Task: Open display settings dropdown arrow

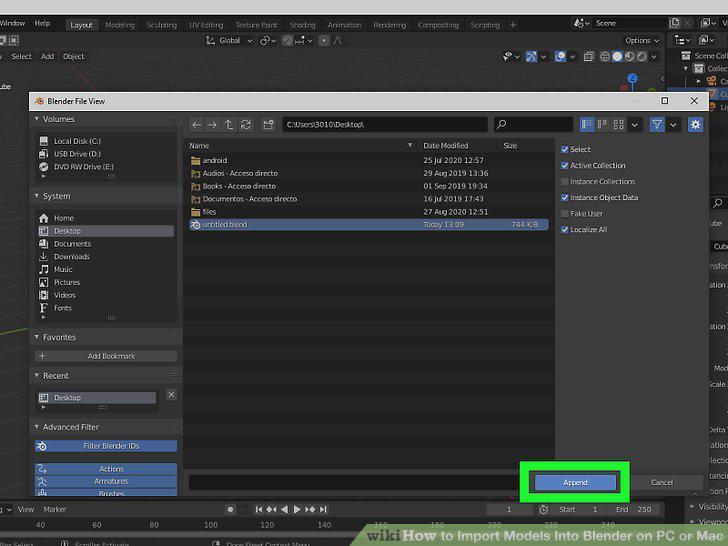Action: 634,124
